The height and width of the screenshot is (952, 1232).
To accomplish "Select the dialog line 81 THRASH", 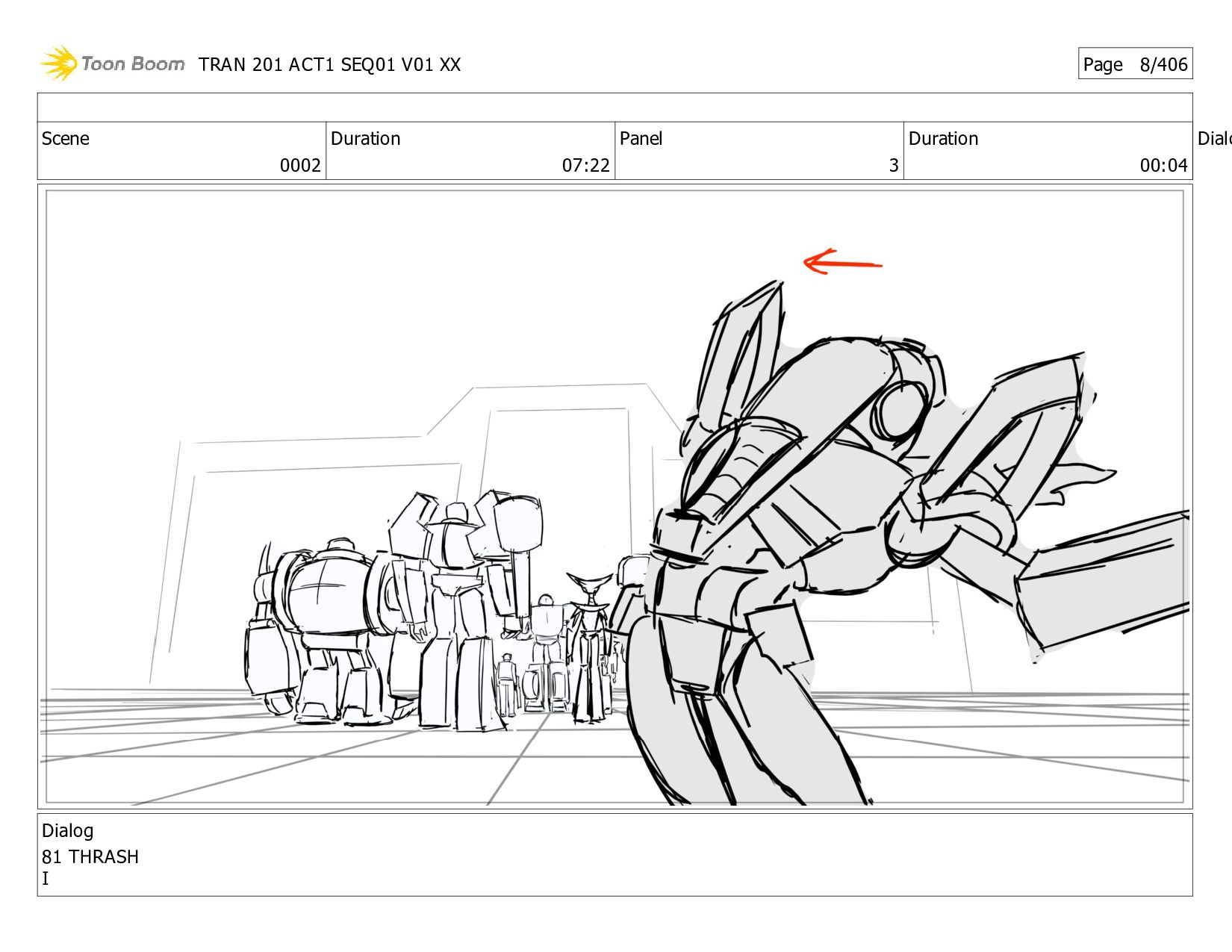I will 90,856.
